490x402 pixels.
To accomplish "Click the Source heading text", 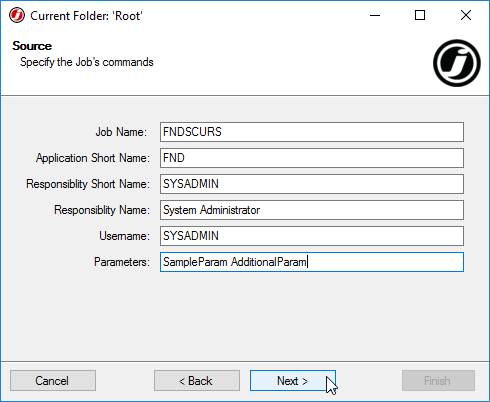I will (32, 46).
